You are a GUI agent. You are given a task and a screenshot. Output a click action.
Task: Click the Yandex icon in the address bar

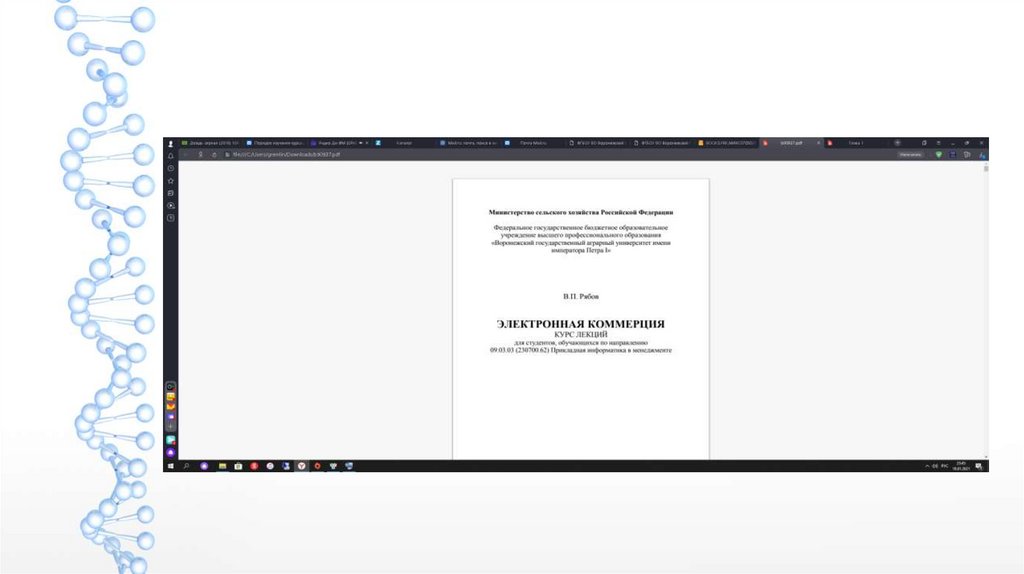[x=200, y=155]
